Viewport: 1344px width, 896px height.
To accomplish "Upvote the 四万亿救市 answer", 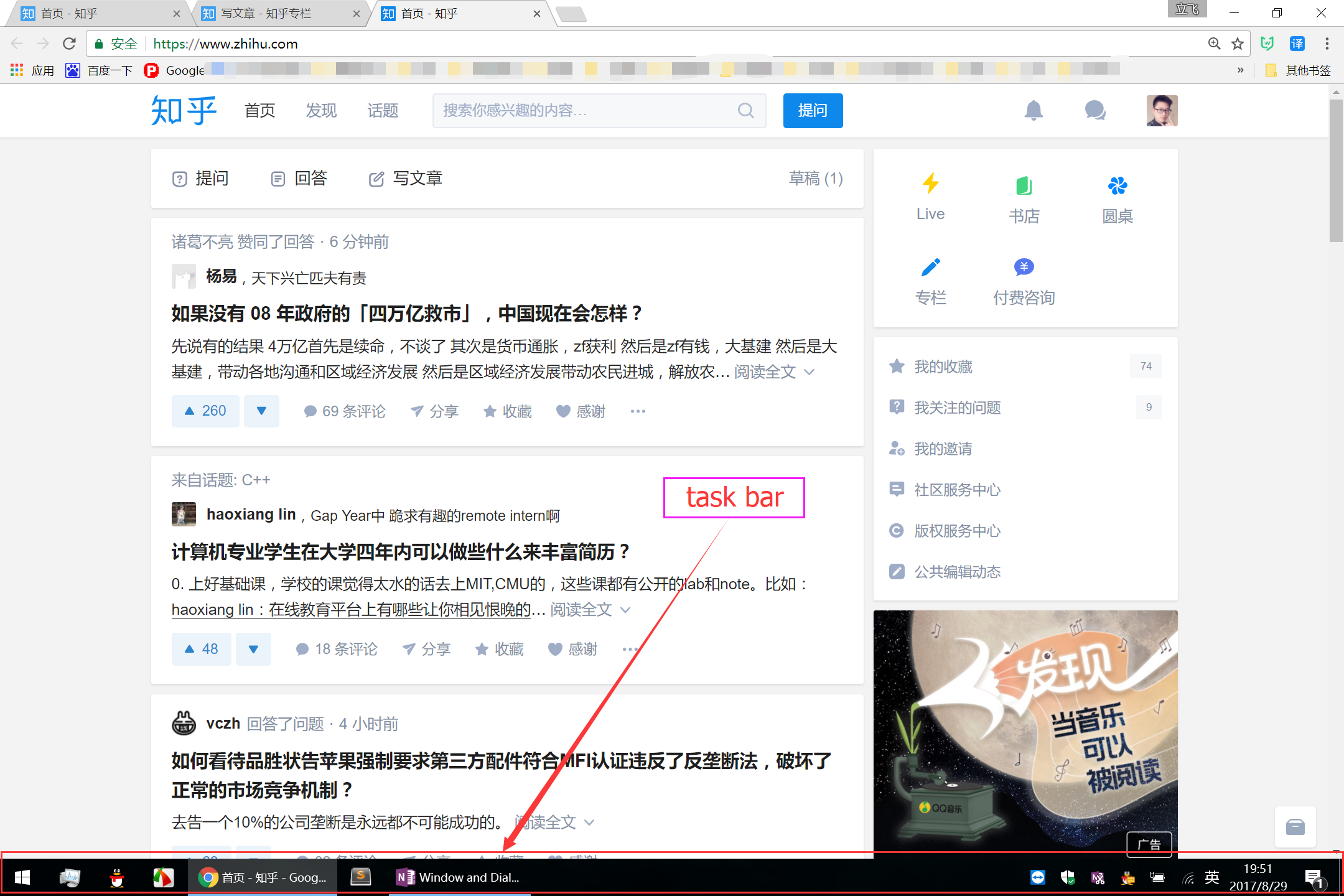I will (205, 411).
